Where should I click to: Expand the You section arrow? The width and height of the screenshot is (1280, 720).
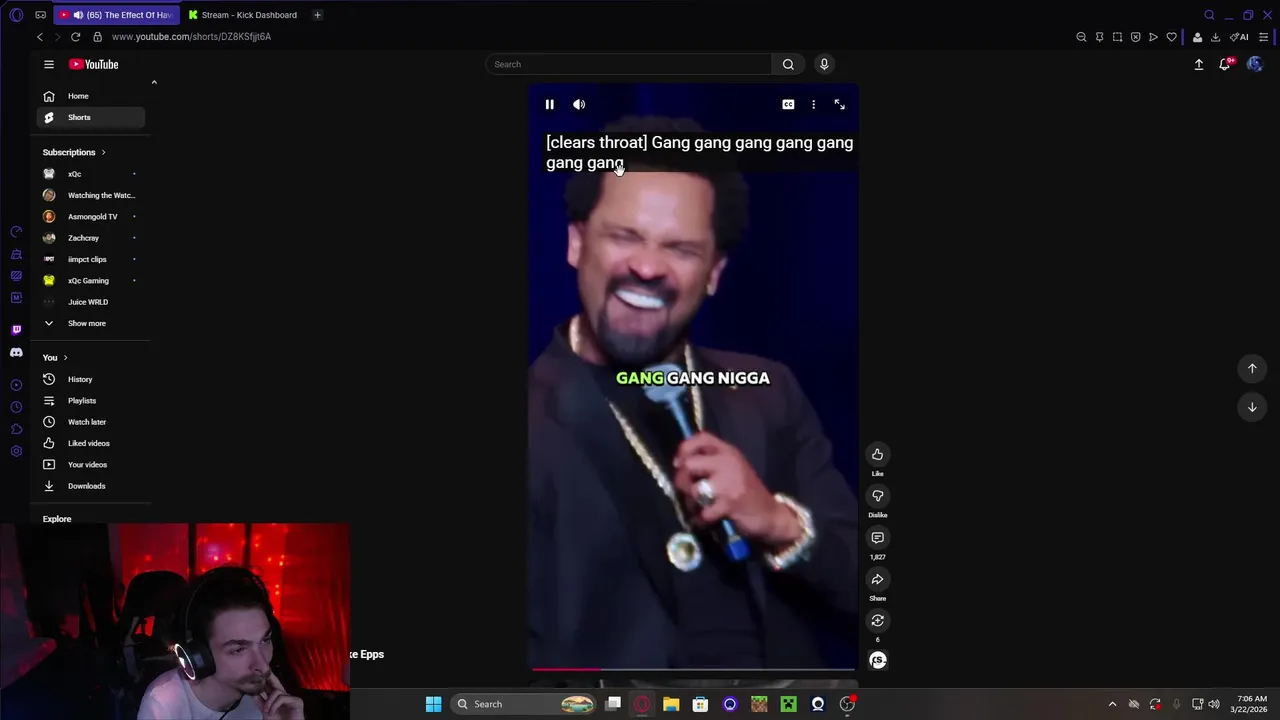point(66,357)
